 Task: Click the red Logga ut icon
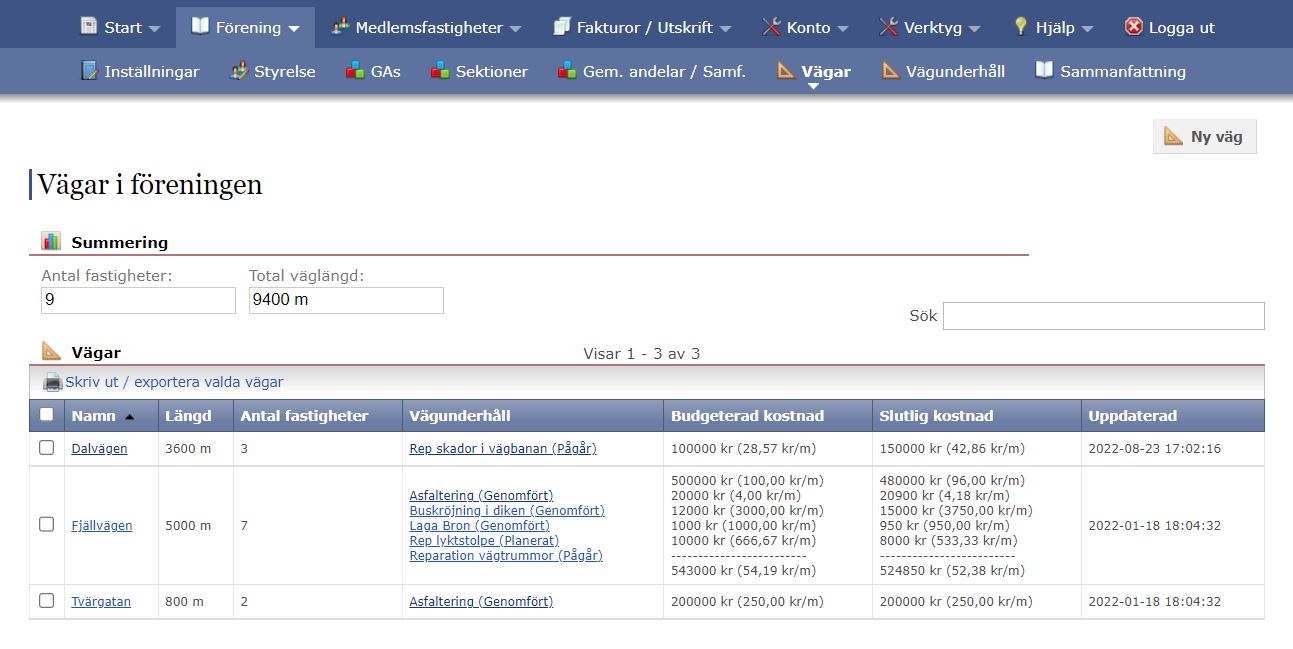pyautogui.click(x=1133, y=27)
